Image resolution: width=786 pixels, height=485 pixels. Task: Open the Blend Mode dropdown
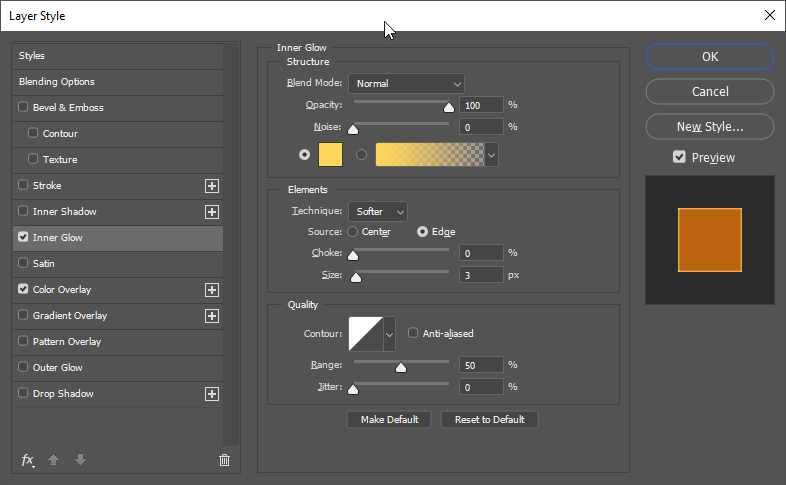point(406,84)
